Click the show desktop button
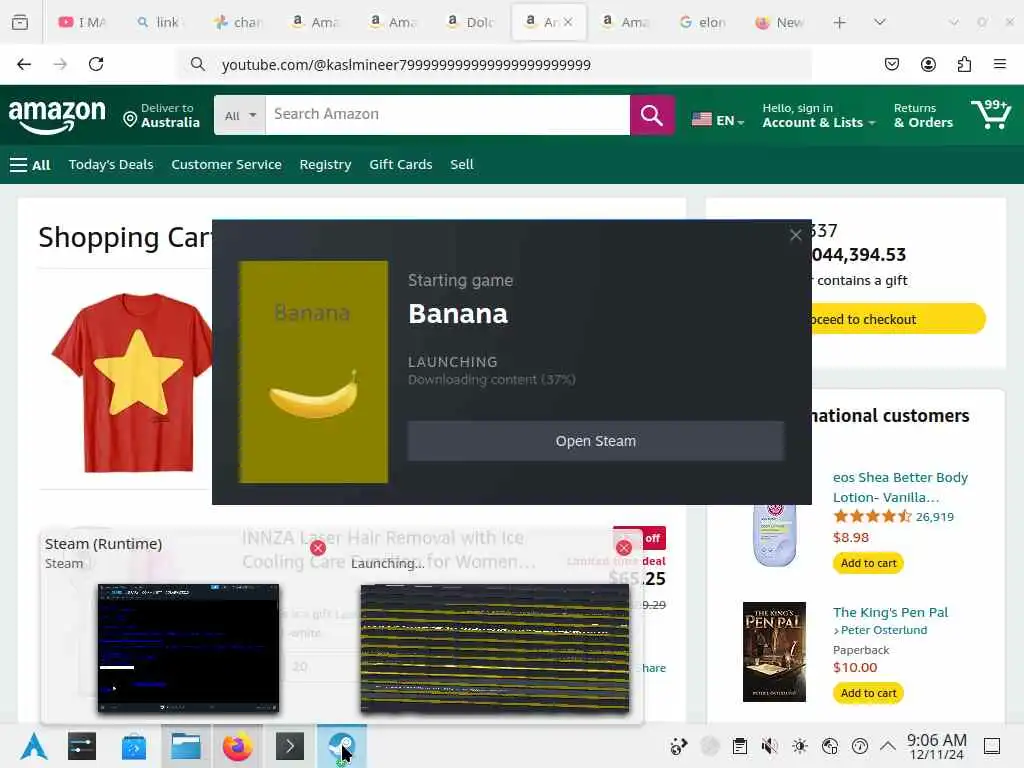Viewport: 1024px width, 768px height. tap(992, 746)
